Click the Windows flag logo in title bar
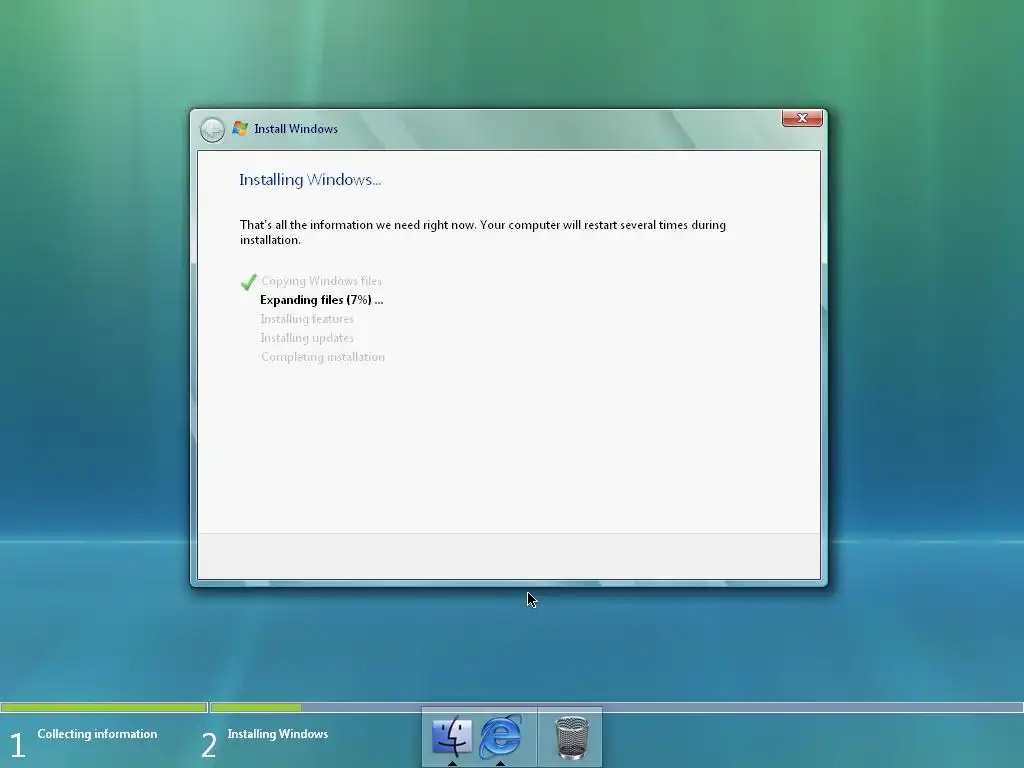 pyautogui.click(x=240, y=129)
